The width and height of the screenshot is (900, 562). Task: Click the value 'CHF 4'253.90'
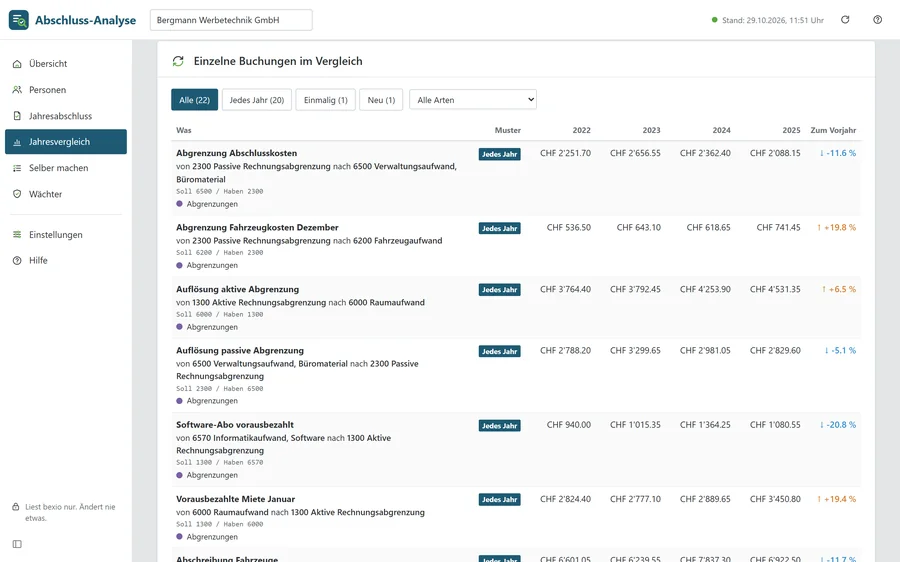705,289
